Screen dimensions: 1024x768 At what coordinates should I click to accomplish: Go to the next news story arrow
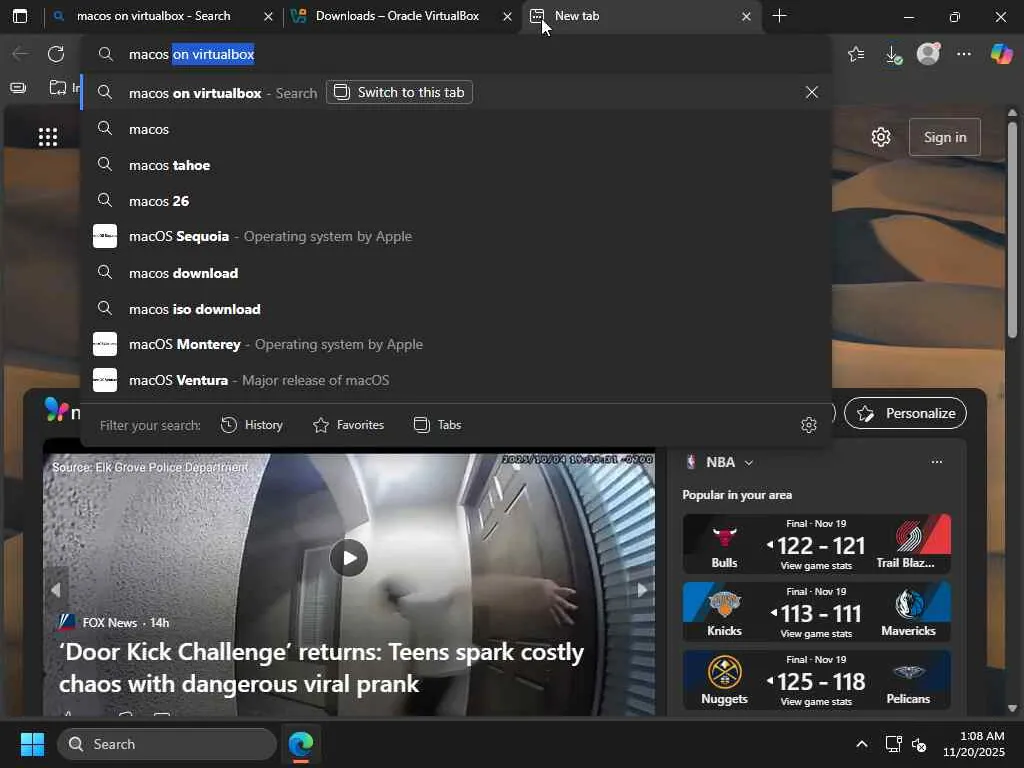[x=642, y=590]
